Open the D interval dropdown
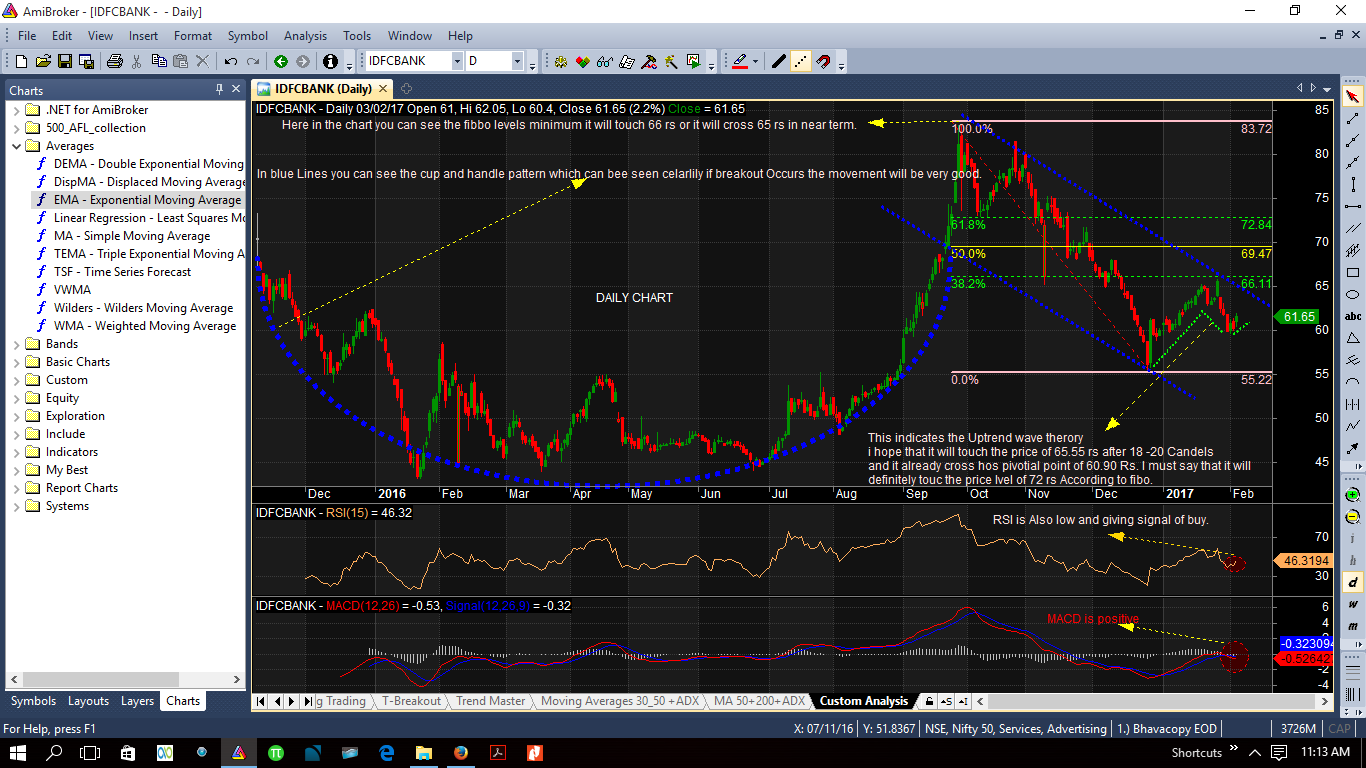This screenshot has width=1366, height=768. [517, 61]
